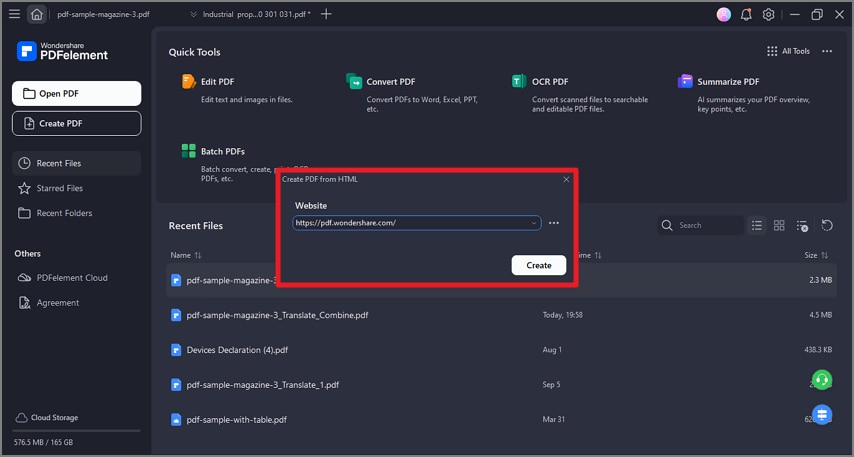Launch the OCR PDF tool icon
The height and width of the screenshot is (457, 854).
pyautogui.click(x=519, y=81)
